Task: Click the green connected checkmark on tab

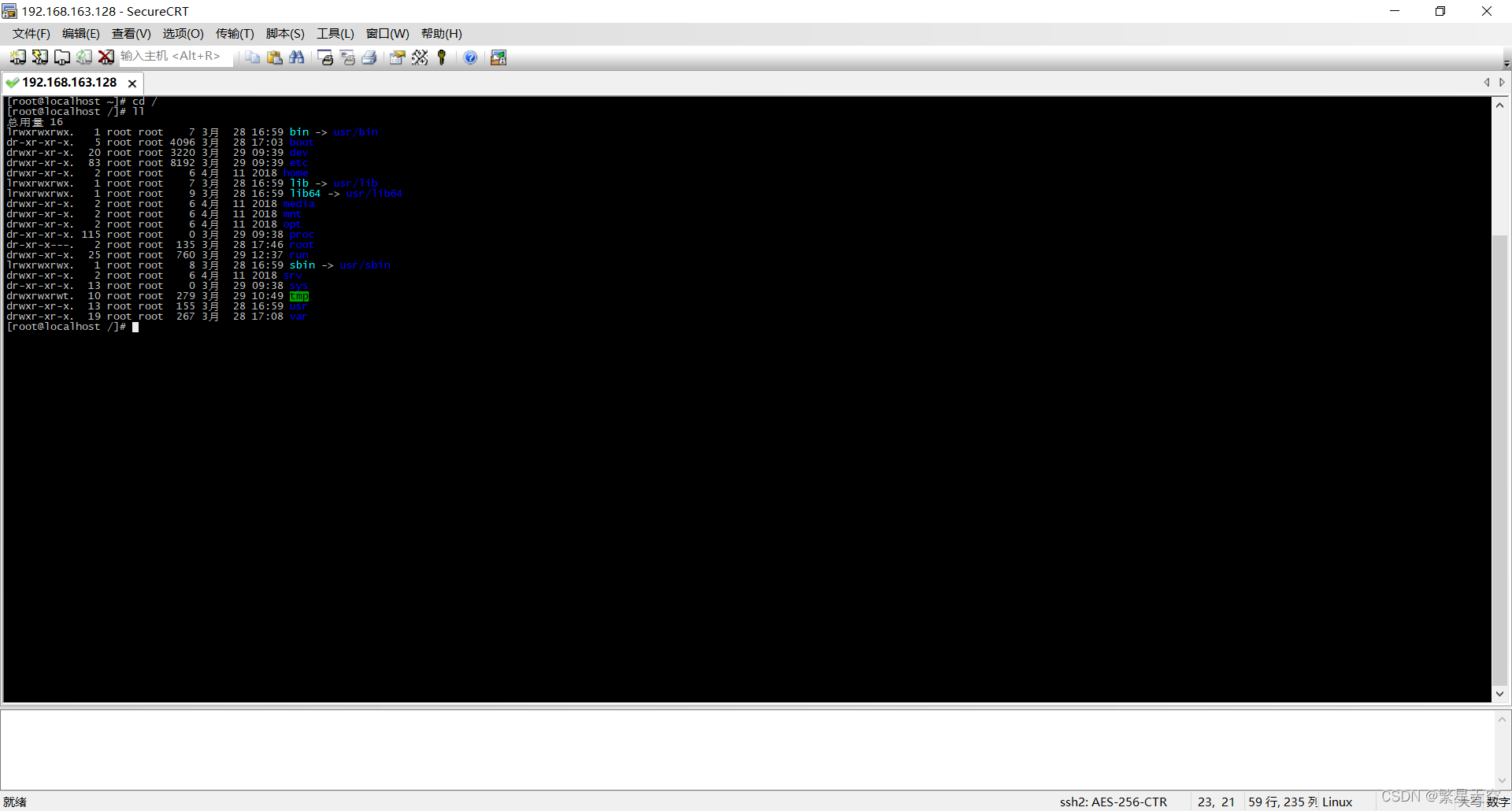Action: click(13, 83)
